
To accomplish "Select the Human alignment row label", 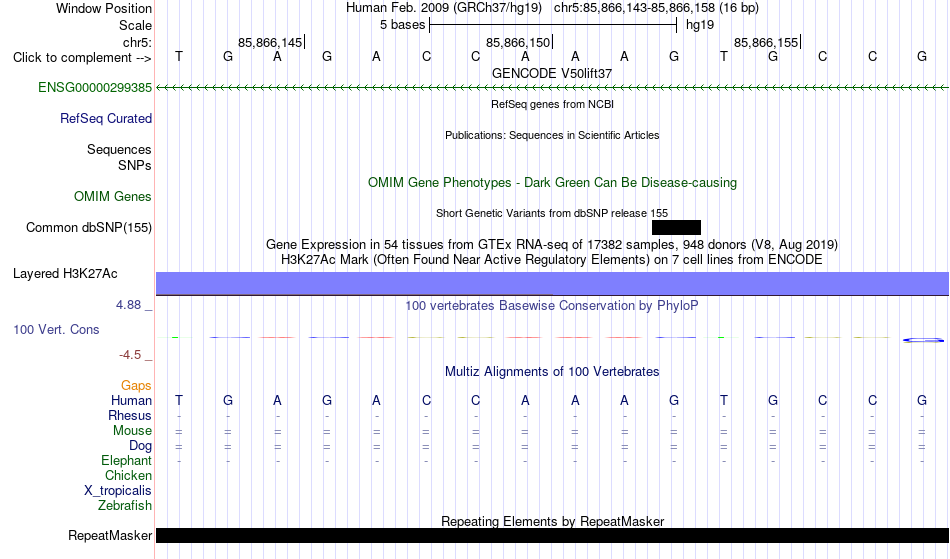I will 131,400.
